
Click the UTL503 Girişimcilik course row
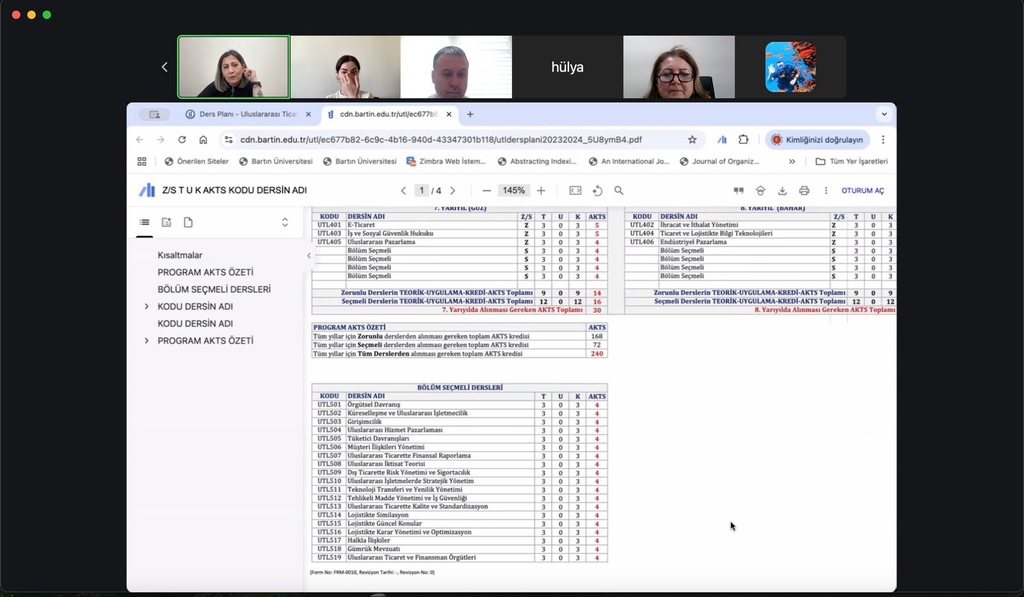(x=460, y=422)
